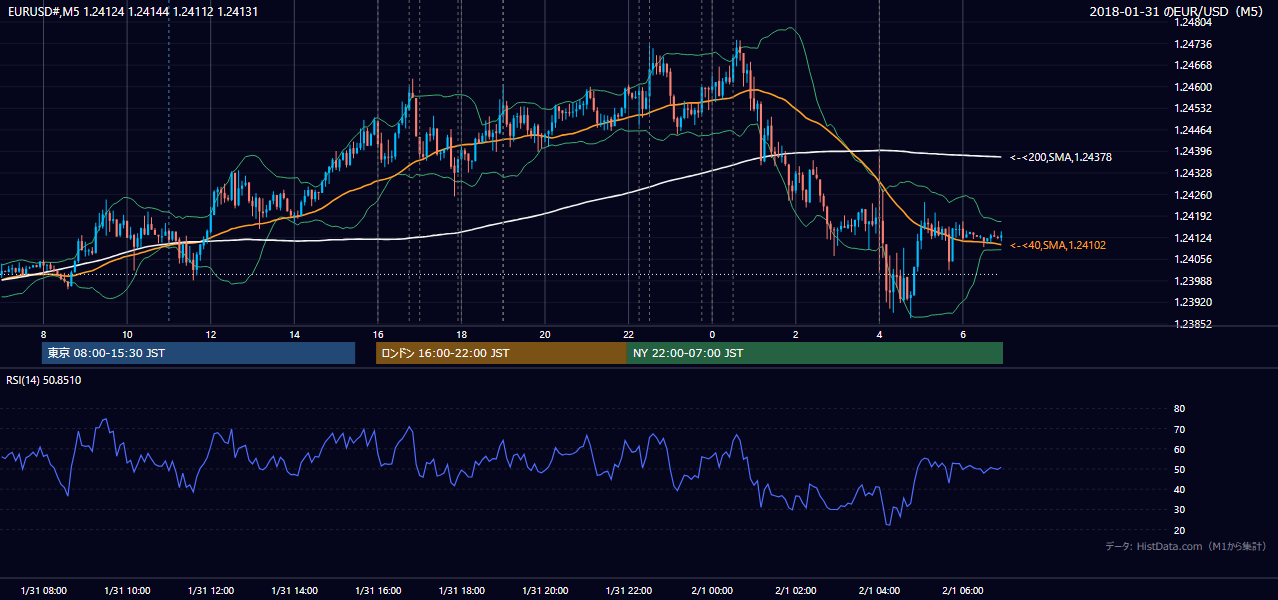Click the 2/1 00:00 time axis label
1278x600 pixels.
pos(712,591)
